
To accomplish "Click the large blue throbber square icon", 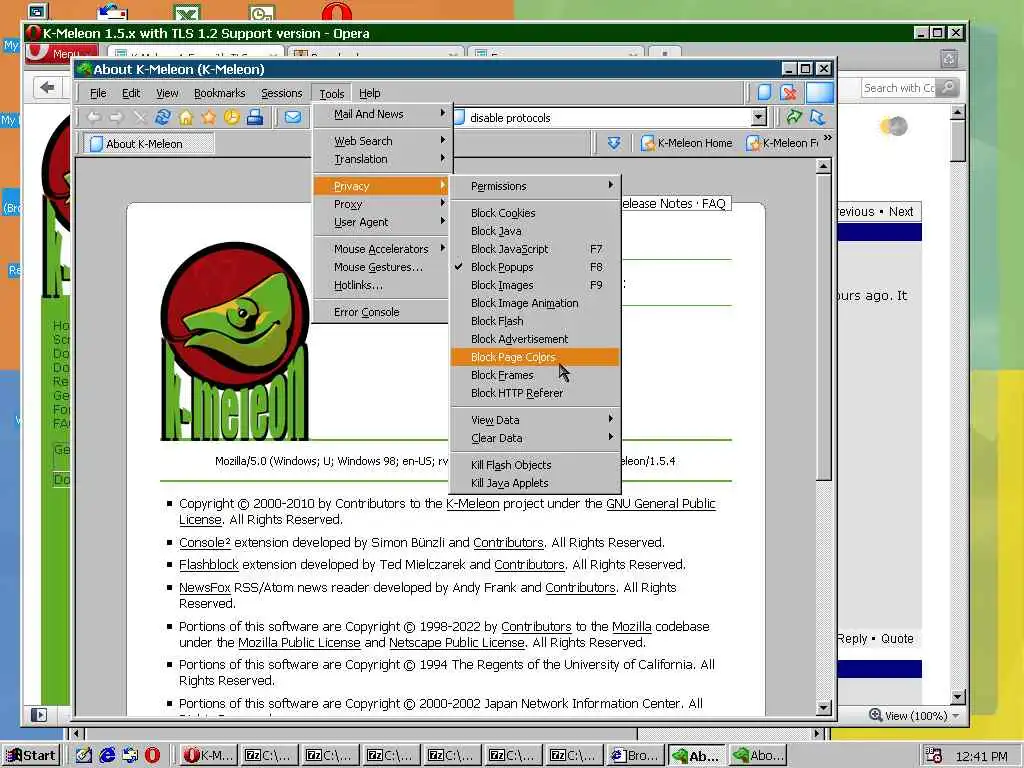I will (820, 92).
